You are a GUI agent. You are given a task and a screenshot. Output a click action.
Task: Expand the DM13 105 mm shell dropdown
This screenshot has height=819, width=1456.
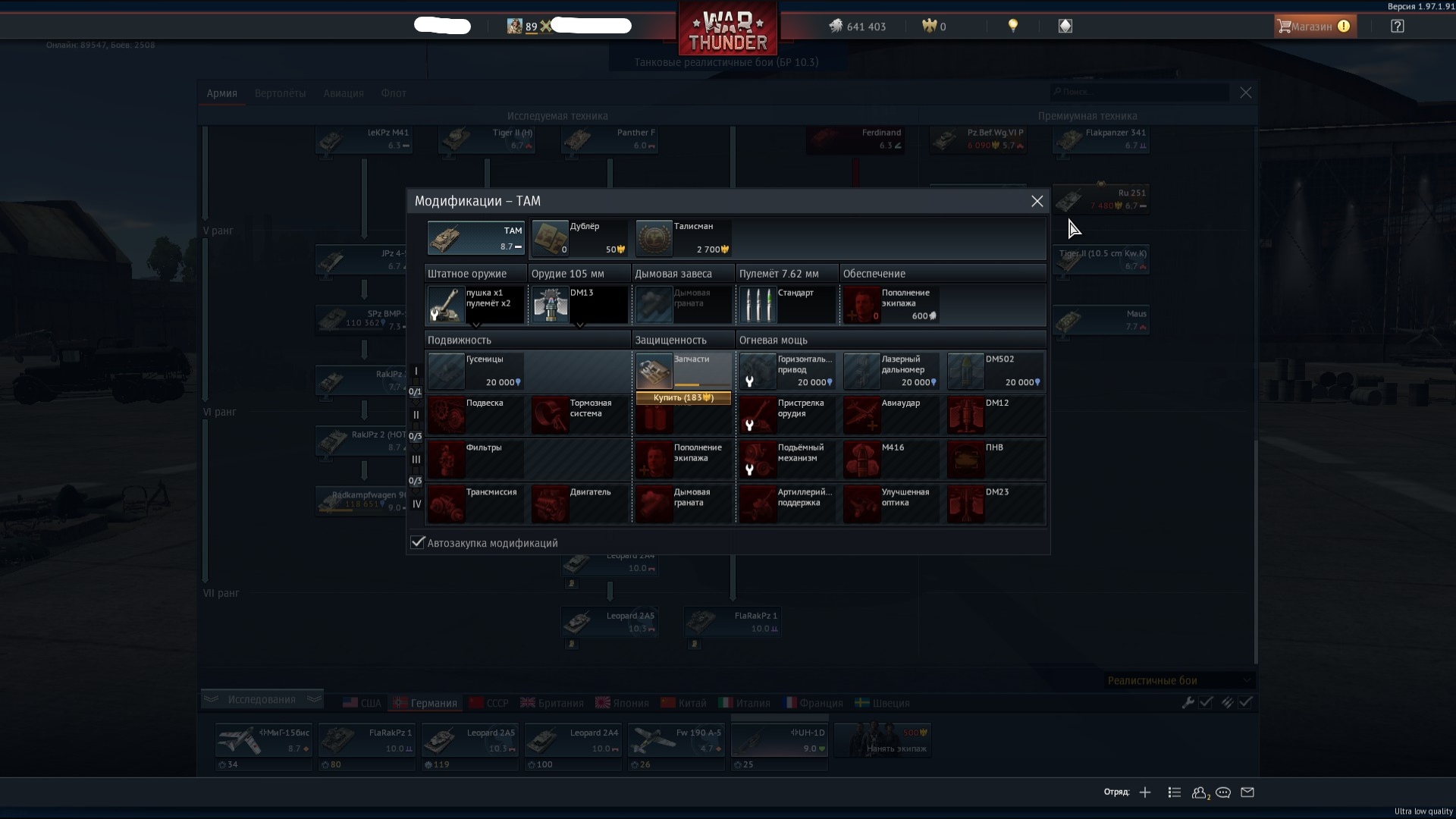(x=580, y=325)
